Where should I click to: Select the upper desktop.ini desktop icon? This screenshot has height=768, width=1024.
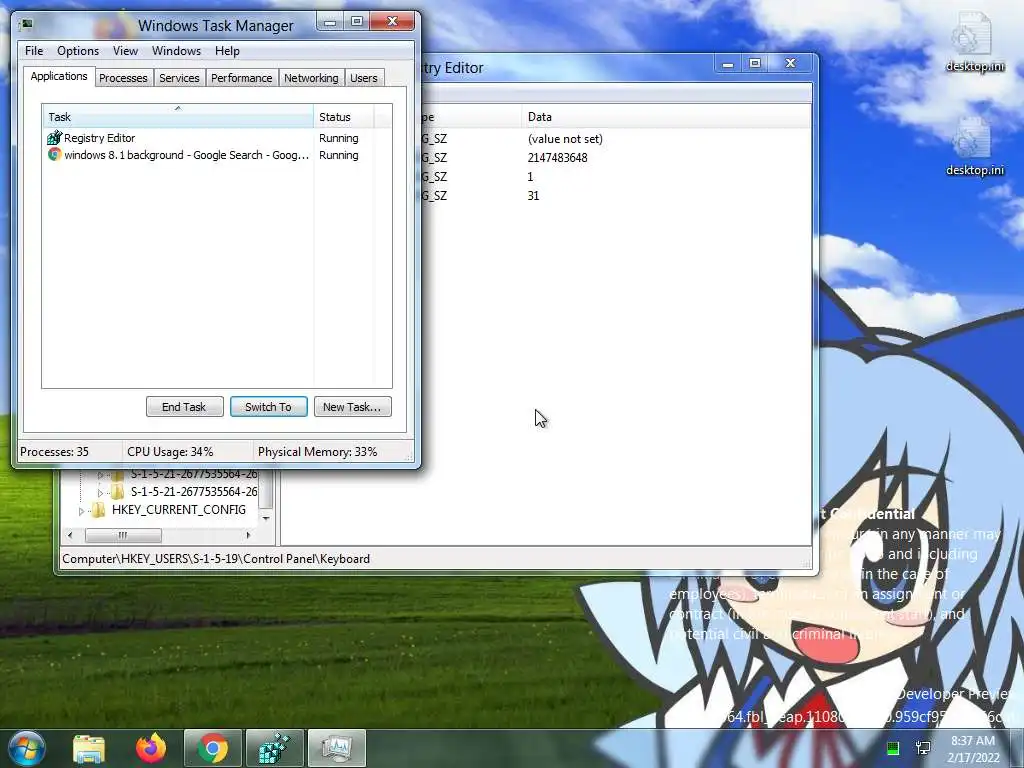click(x=975, y=40)
